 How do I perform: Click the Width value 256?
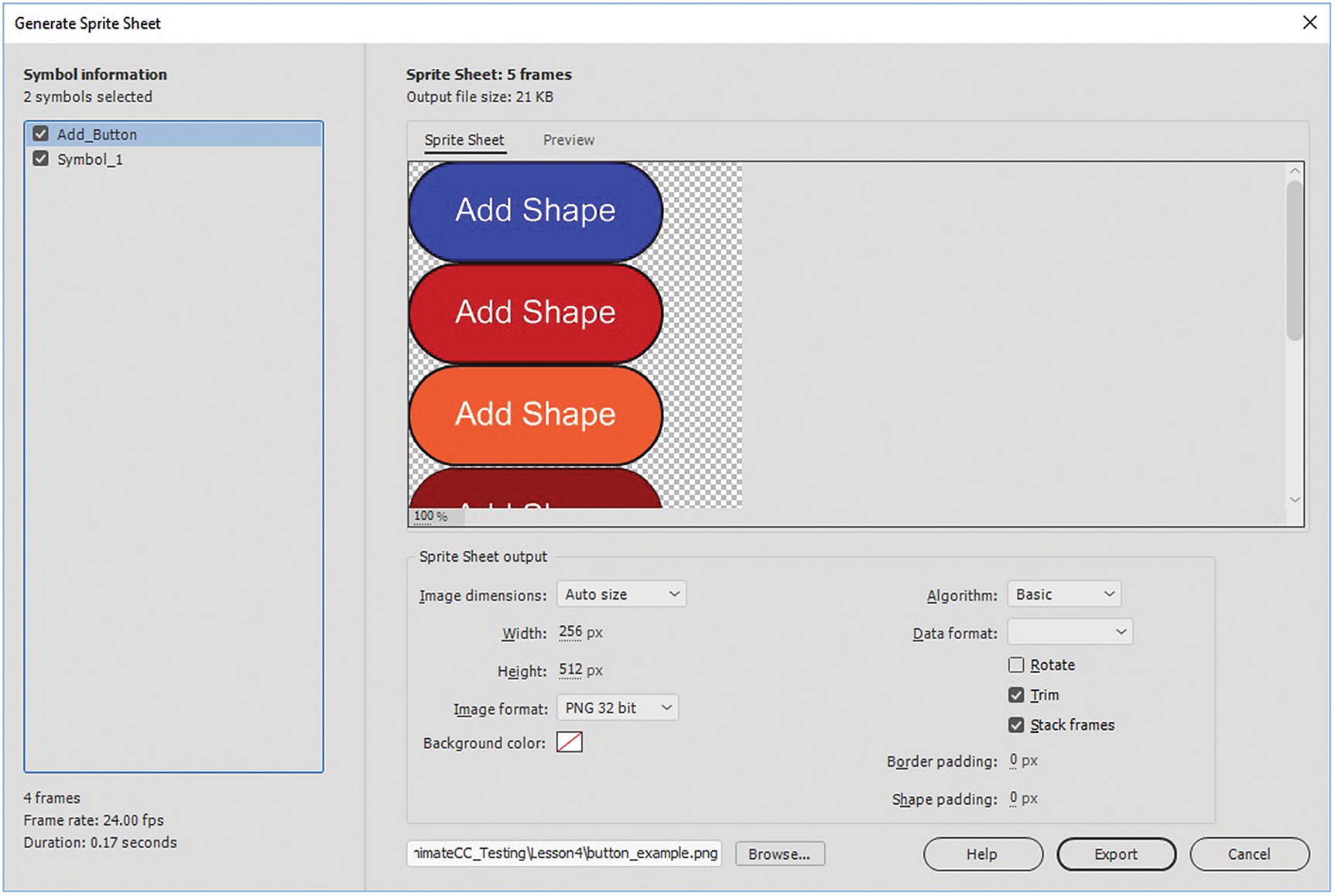(x=570, y=632)
